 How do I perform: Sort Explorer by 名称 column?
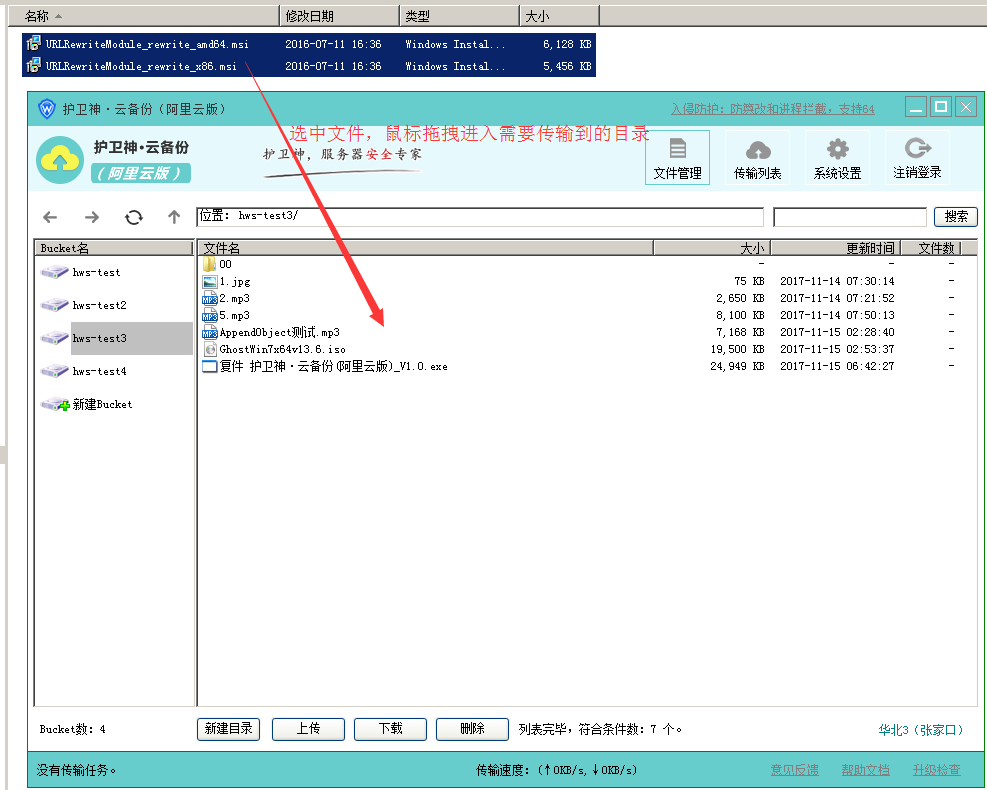pos(144,16)
